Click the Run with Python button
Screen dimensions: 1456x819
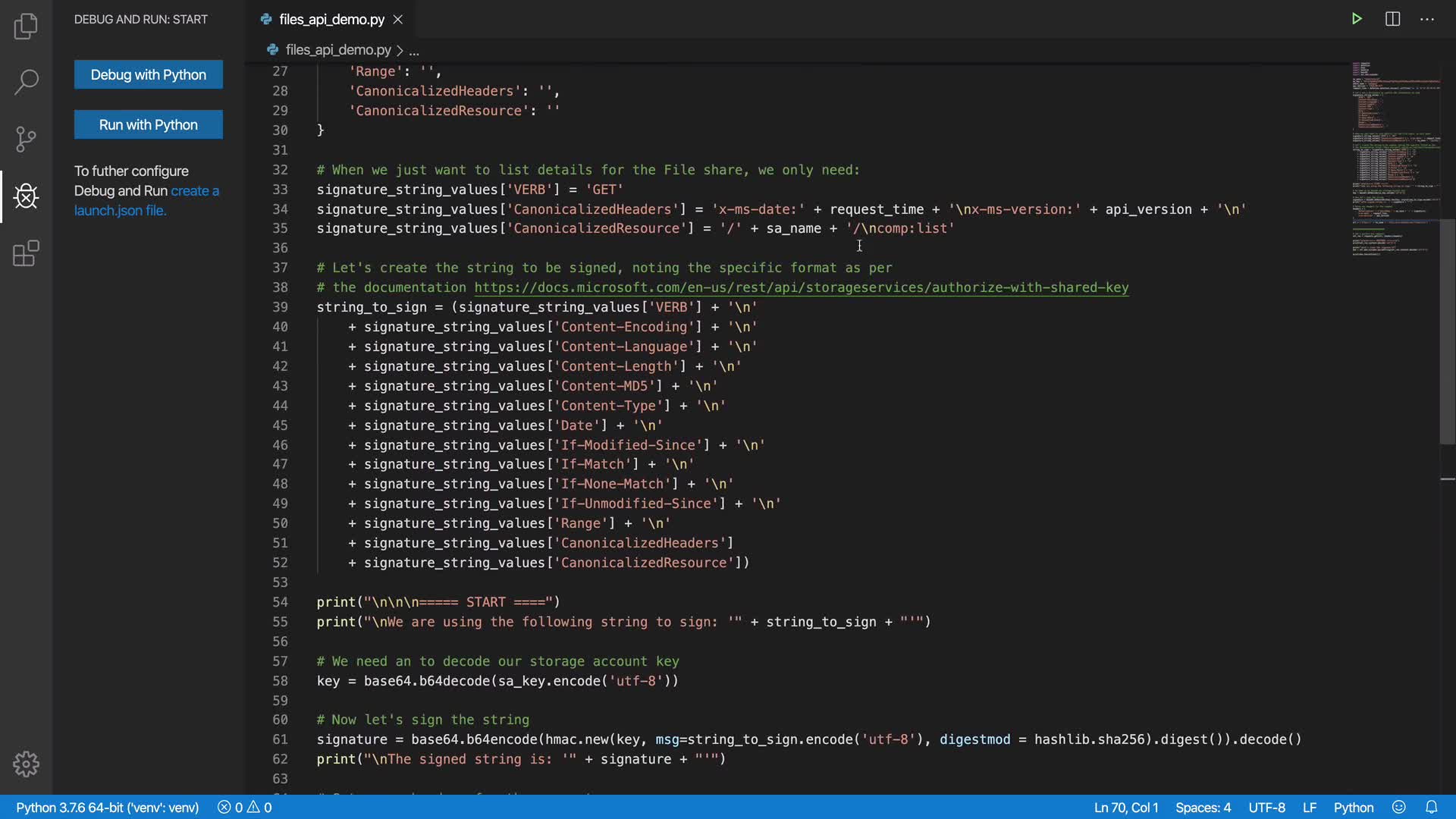click(149, 124)
